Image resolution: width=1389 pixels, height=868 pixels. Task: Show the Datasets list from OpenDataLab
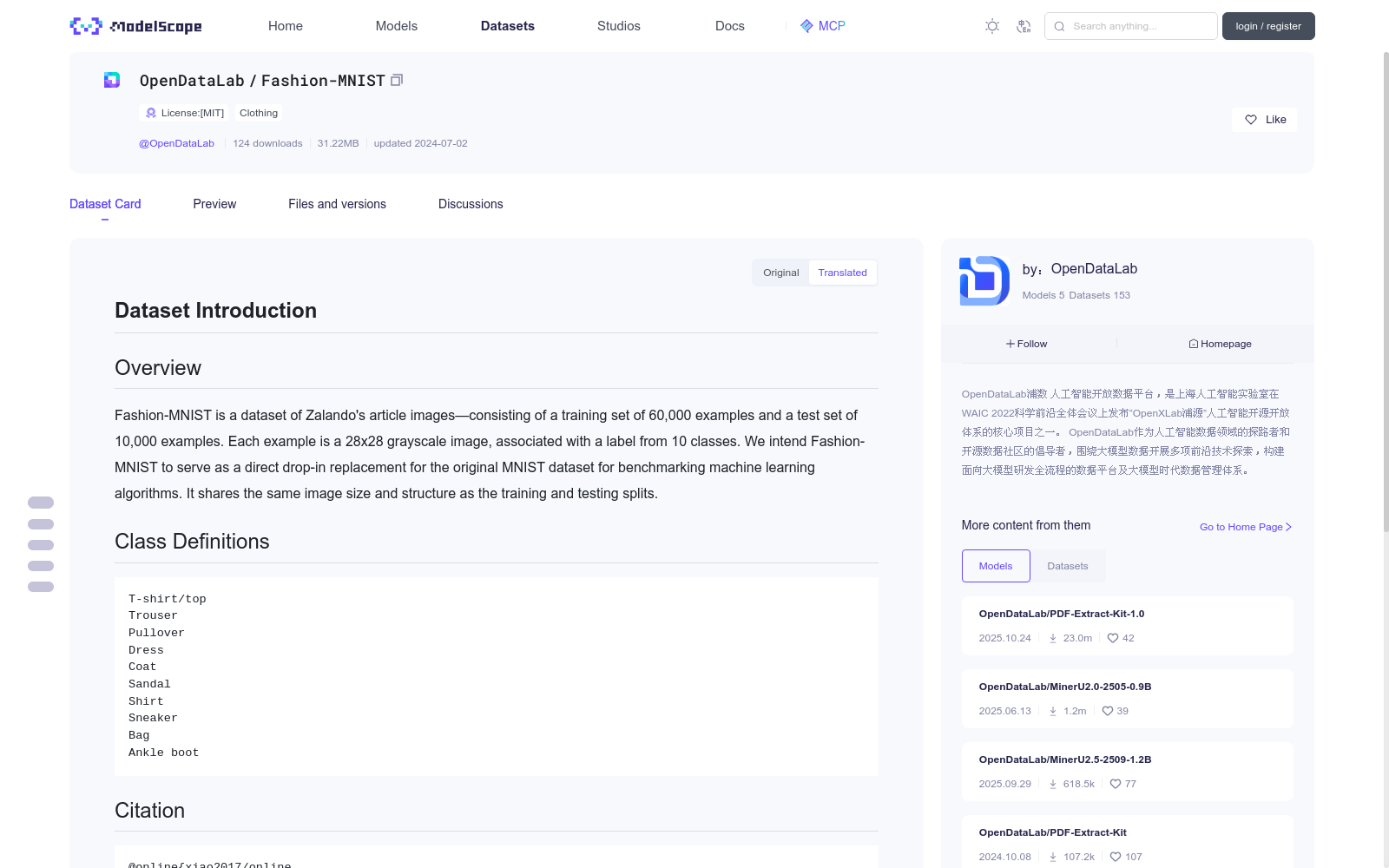pos(1068,566)
